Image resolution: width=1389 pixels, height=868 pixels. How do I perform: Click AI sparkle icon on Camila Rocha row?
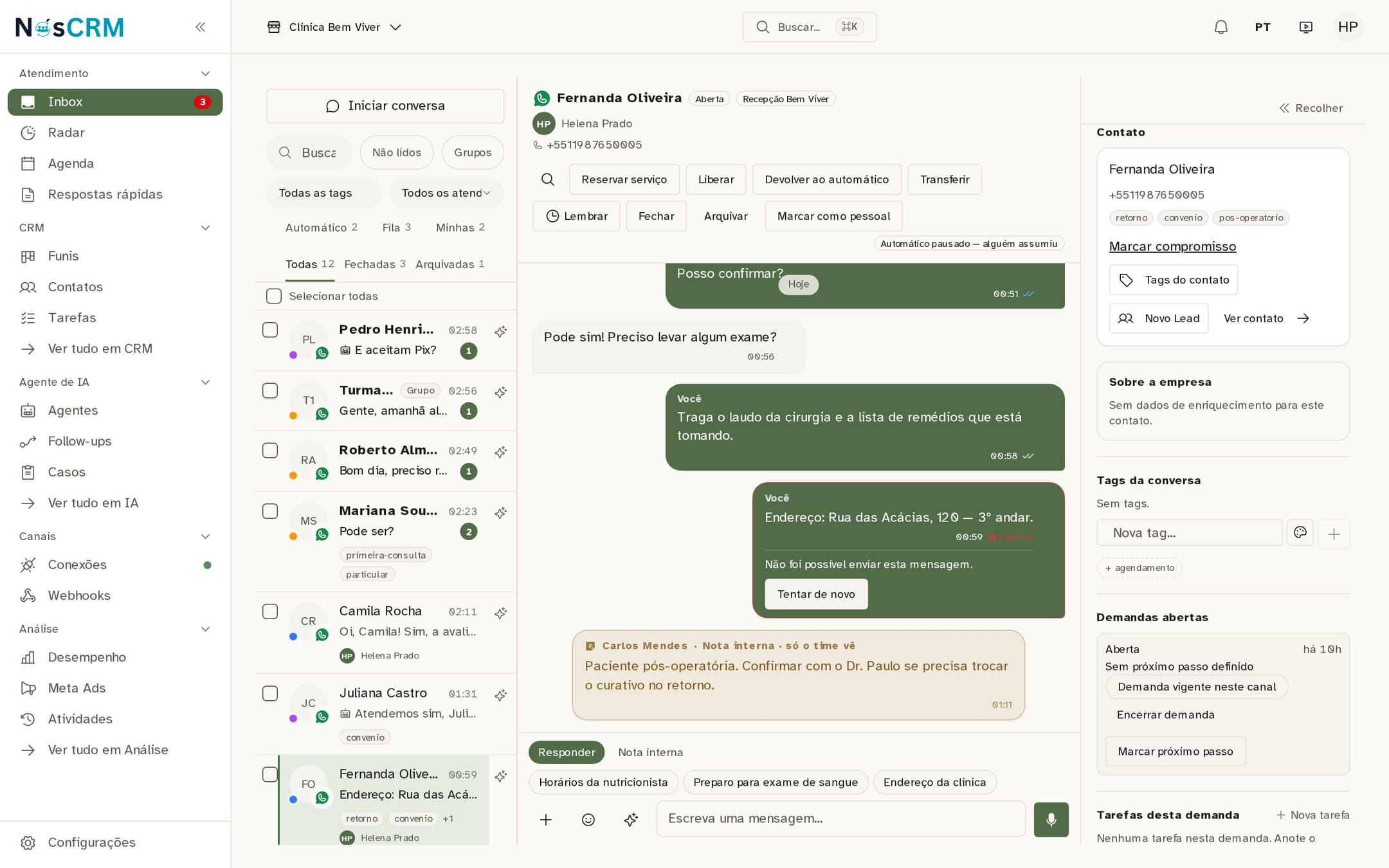coord(500,613)
